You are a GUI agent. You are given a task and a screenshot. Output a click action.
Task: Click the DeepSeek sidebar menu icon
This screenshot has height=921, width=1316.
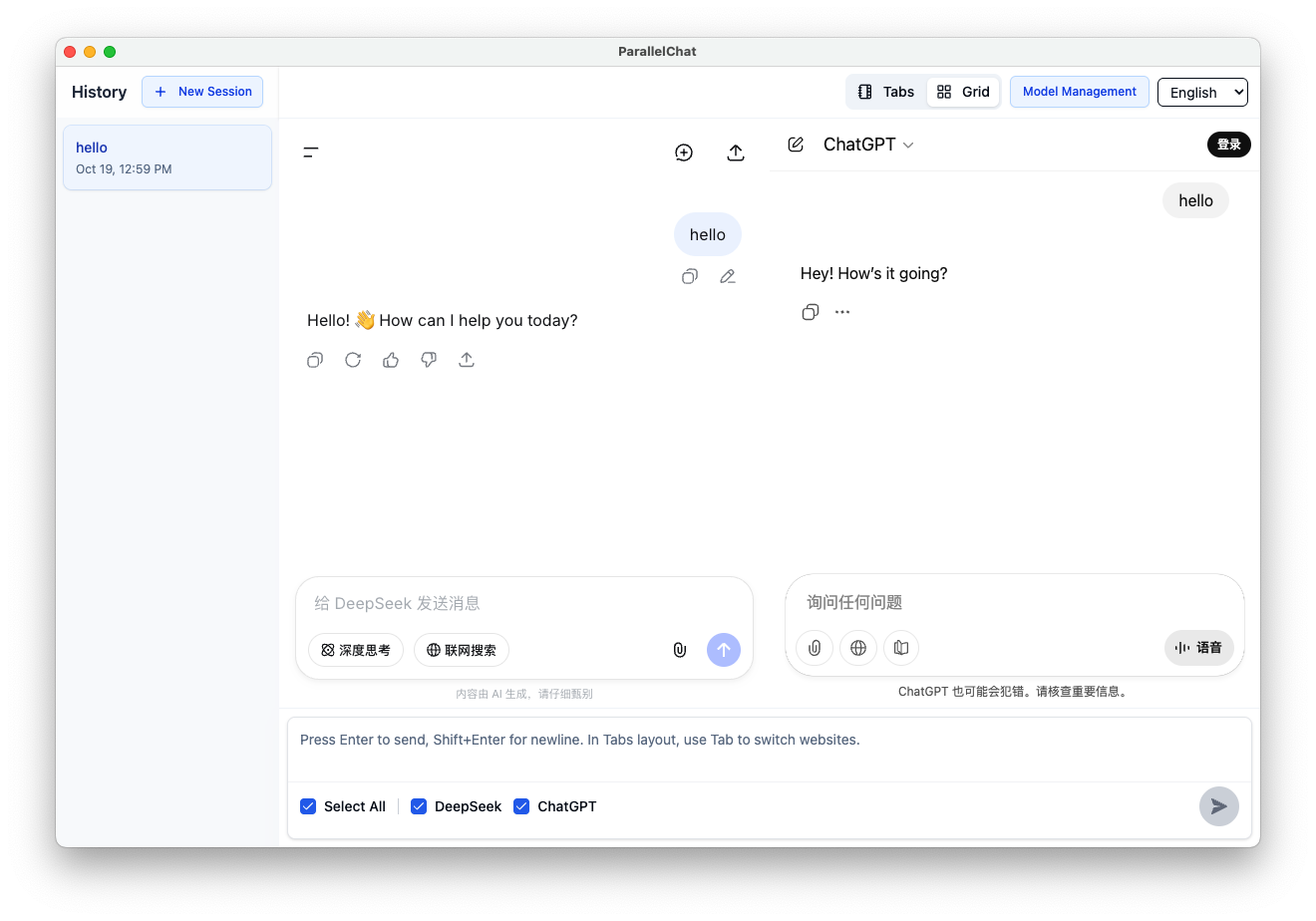(x=311, y=153)
